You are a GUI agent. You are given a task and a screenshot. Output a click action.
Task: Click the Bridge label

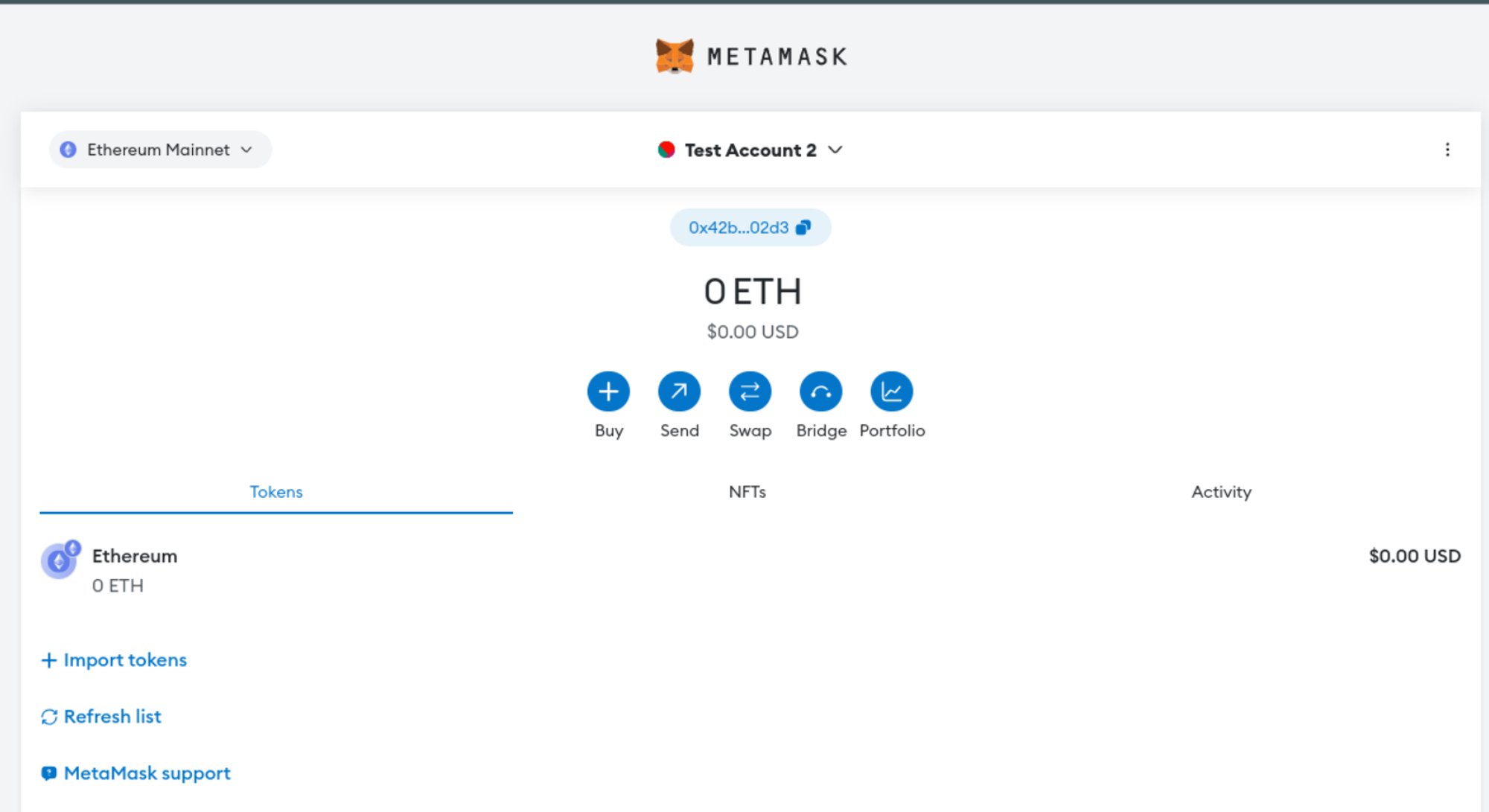pyautogui.click(x=821, y=431)
